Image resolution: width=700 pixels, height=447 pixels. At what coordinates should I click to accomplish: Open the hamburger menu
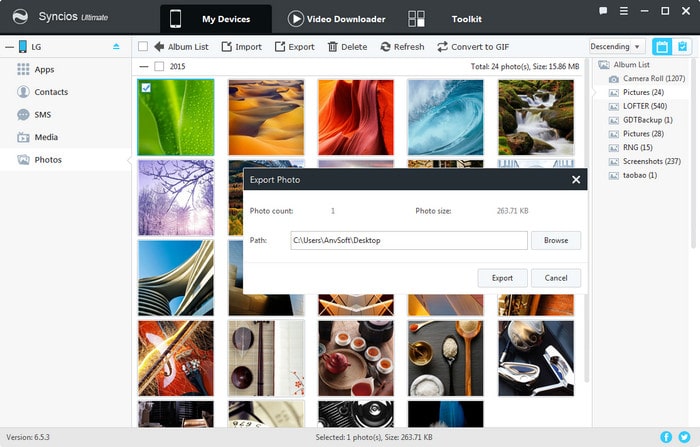click(x=624, y=11)
